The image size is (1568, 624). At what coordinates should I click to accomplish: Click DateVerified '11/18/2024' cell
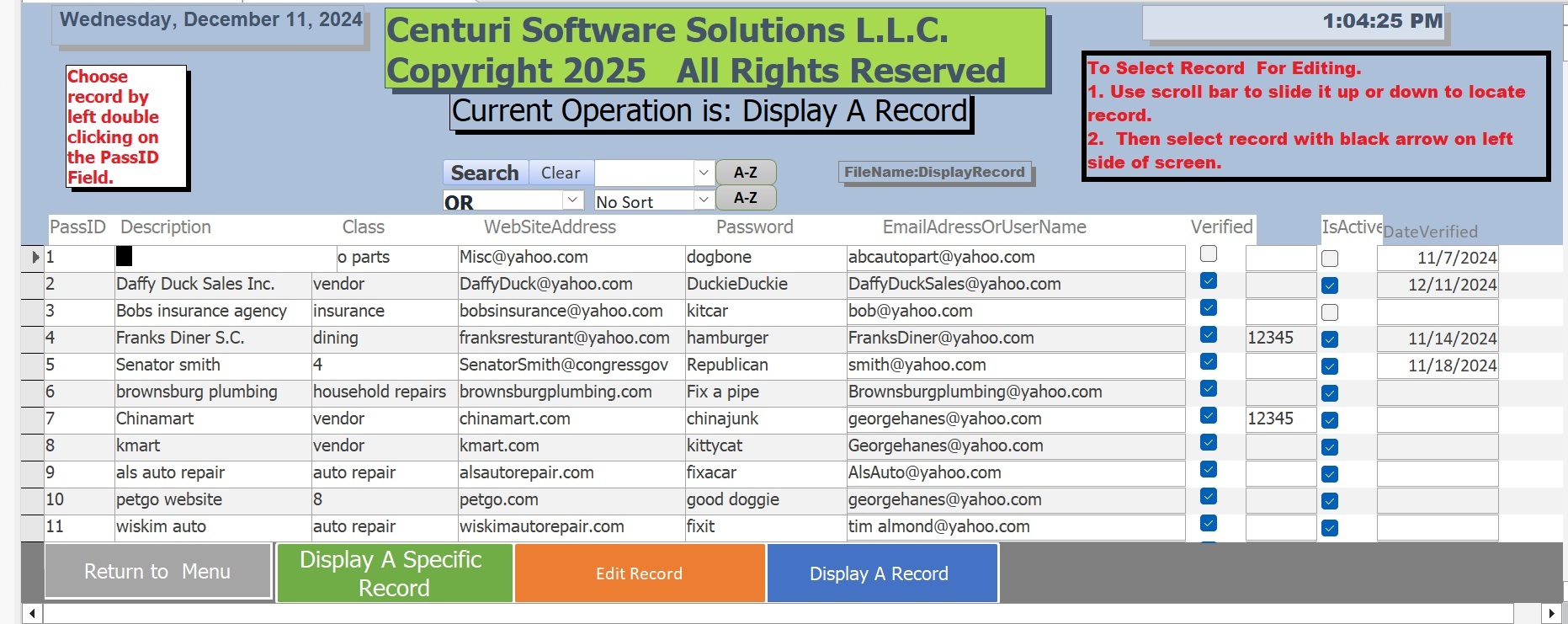pos(1438,365)
